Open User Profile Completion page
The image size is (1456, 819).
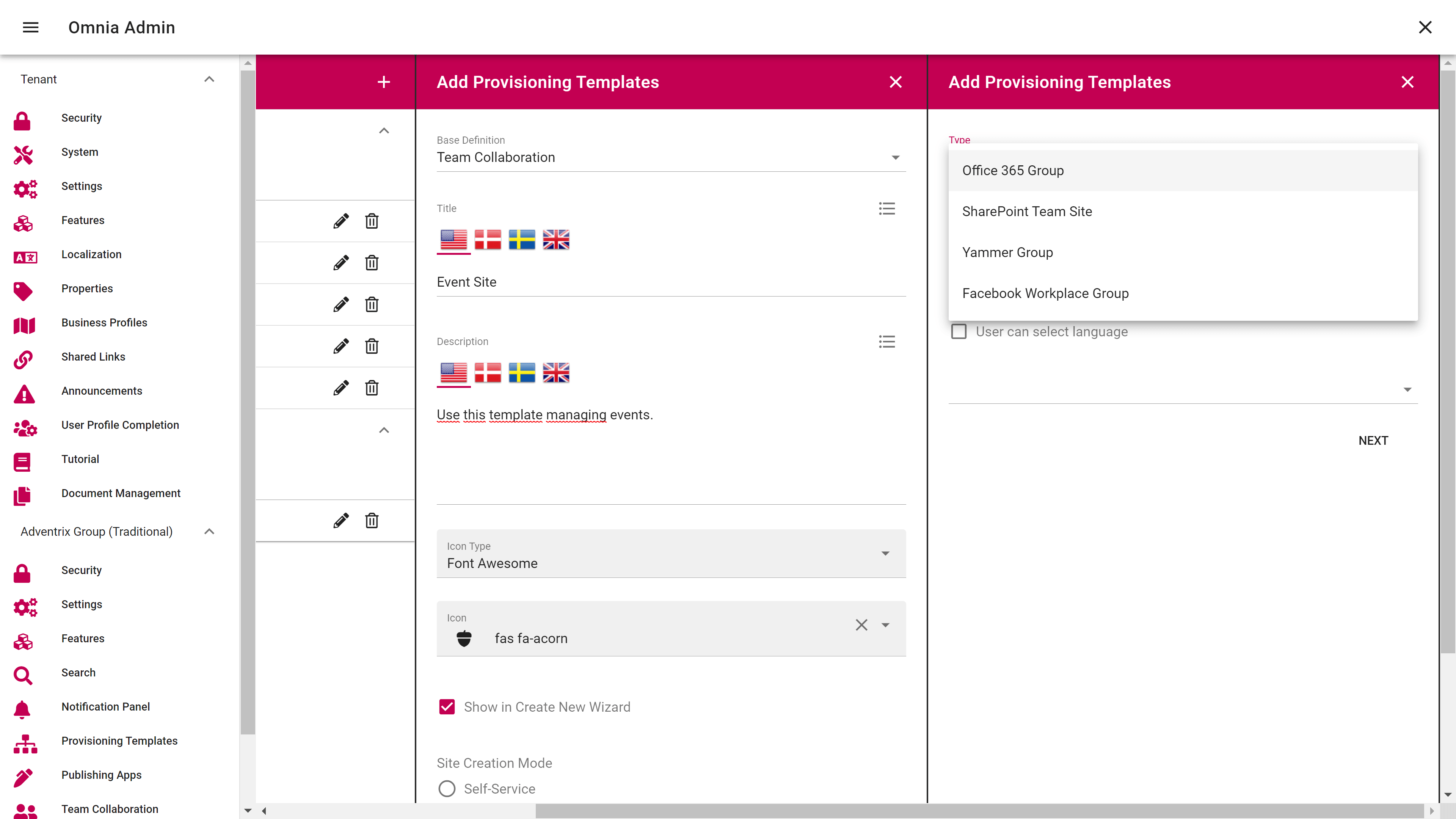[x=120, y=425]
